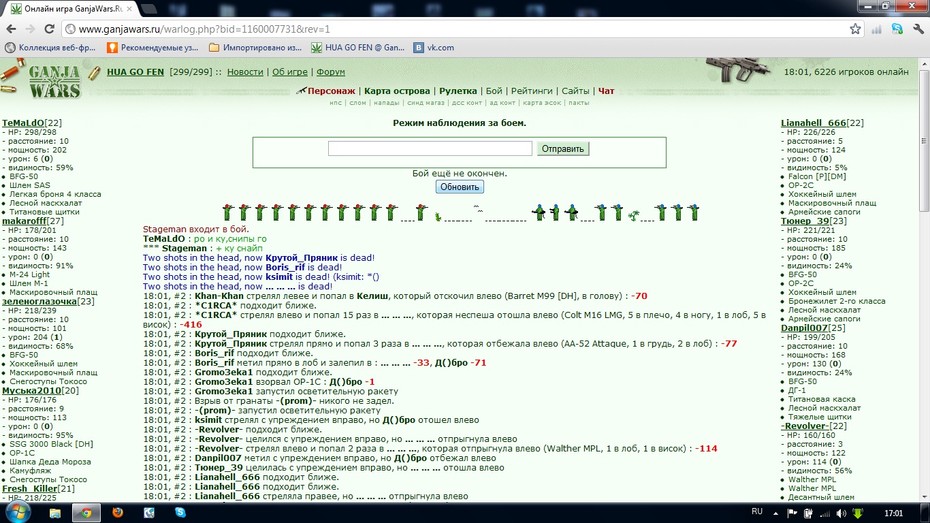Open Форум link
The height and width of the screenshot is (523, 930).
(x=330, y=72)
